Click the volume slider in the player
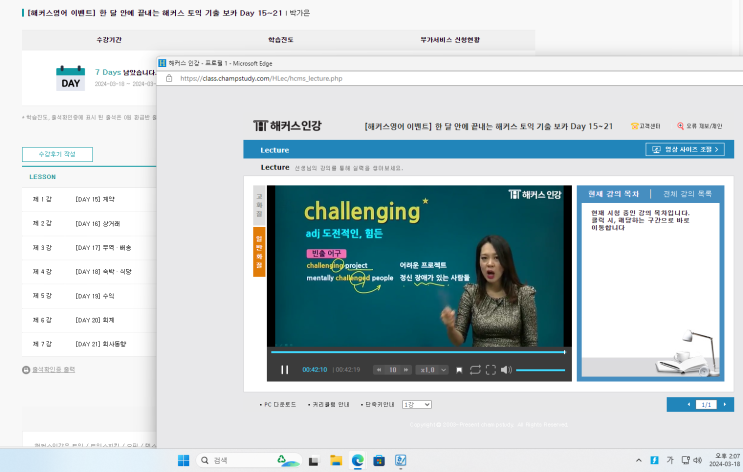Screen dimensions: 743x472 [x=540, y=370]
